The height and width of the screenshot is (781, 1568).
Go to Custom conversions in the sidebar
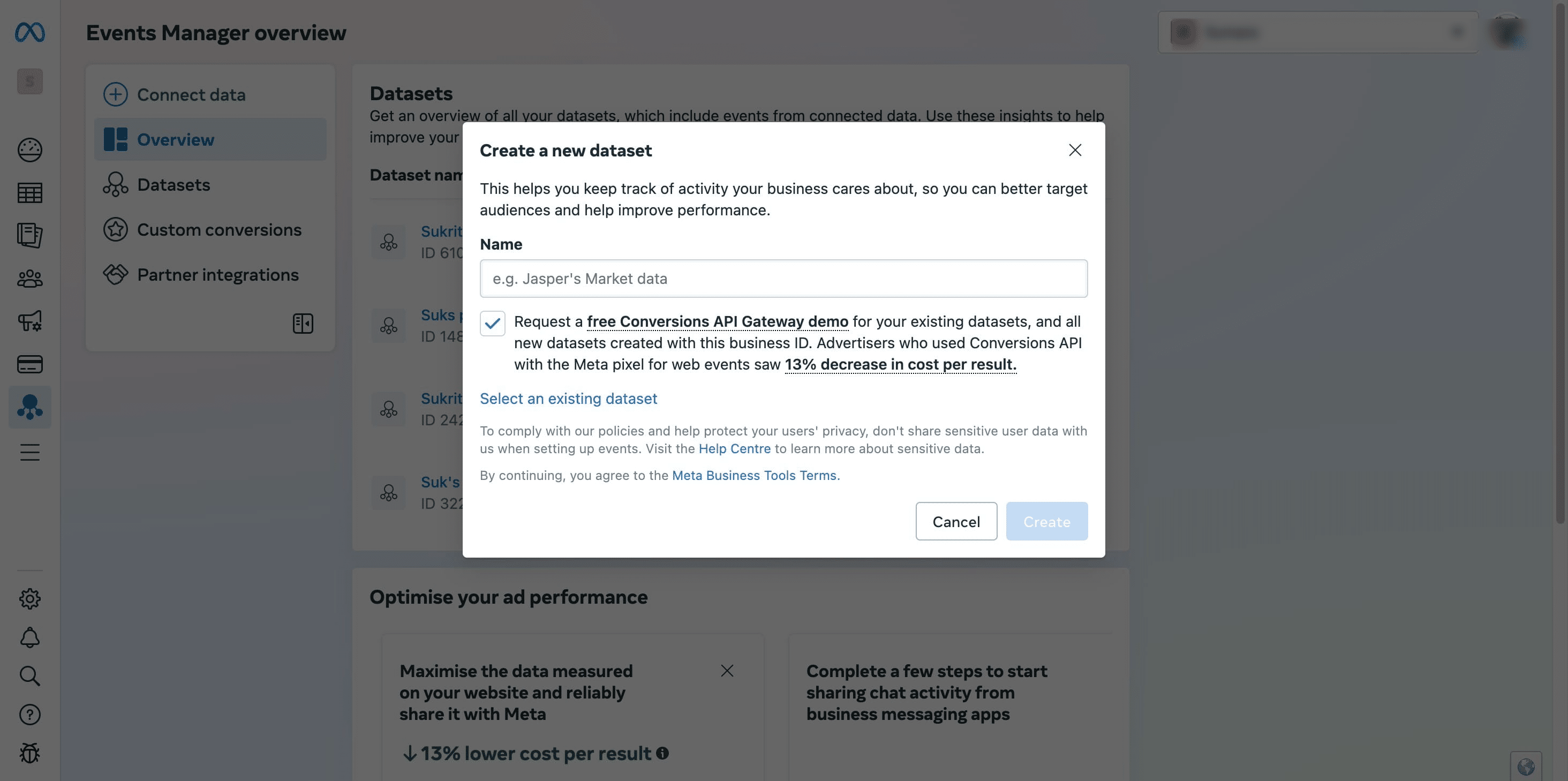point(219,229)
